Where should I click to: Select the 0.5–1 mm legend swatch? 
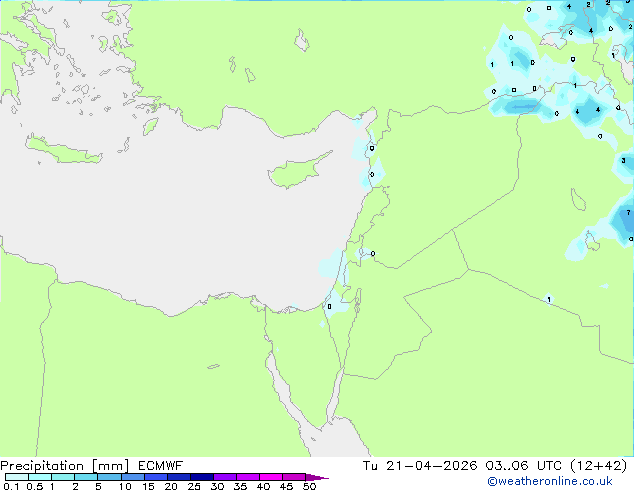tap(40, 477)
